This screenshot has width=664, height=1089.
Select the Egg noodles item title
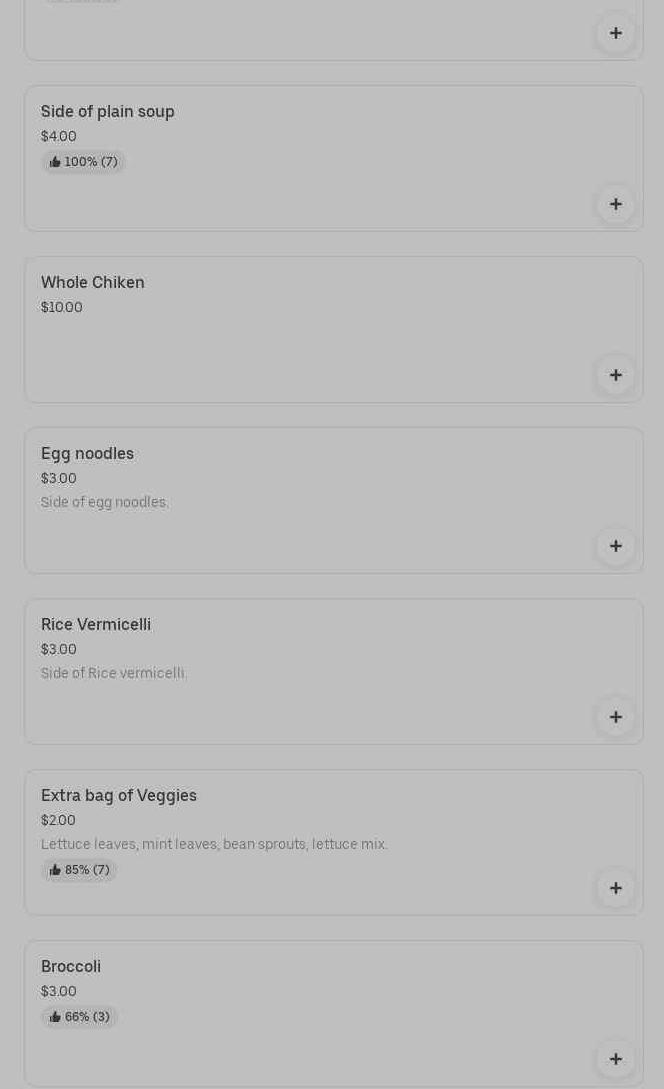click(87, 454)
